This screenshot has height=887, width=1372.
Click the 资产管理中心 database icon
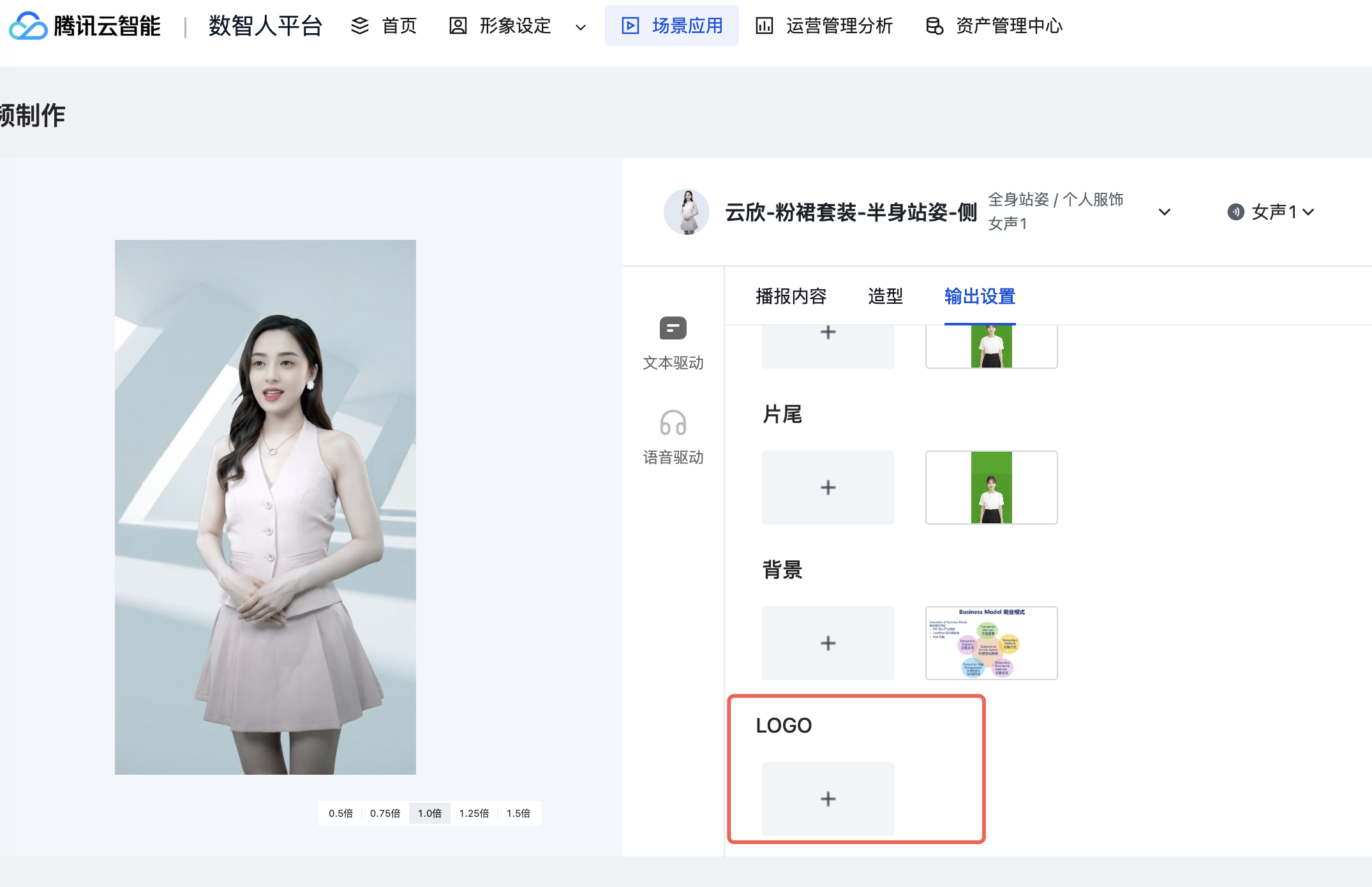click(934, 26)
